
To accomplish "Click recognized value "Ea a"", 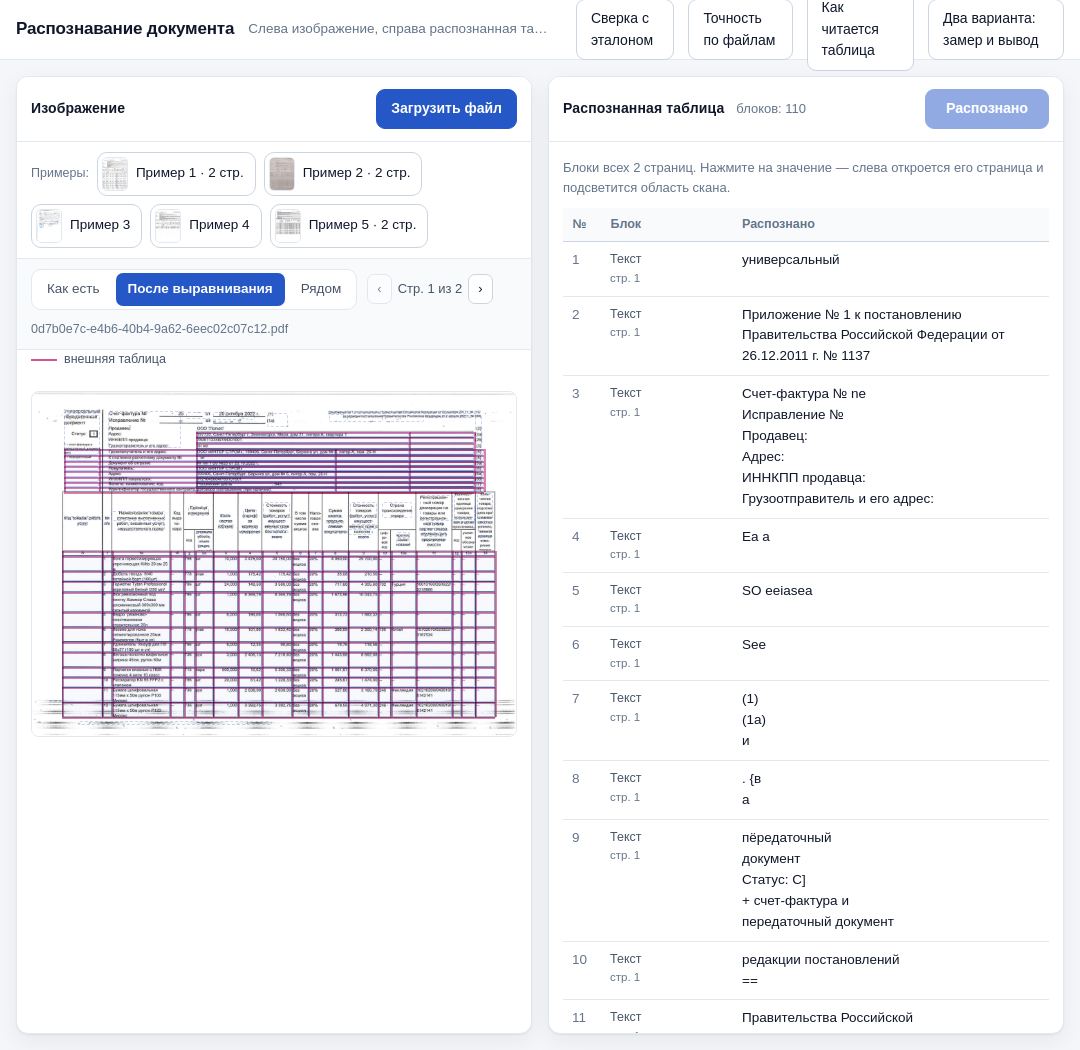I will [x=756, y=537].
